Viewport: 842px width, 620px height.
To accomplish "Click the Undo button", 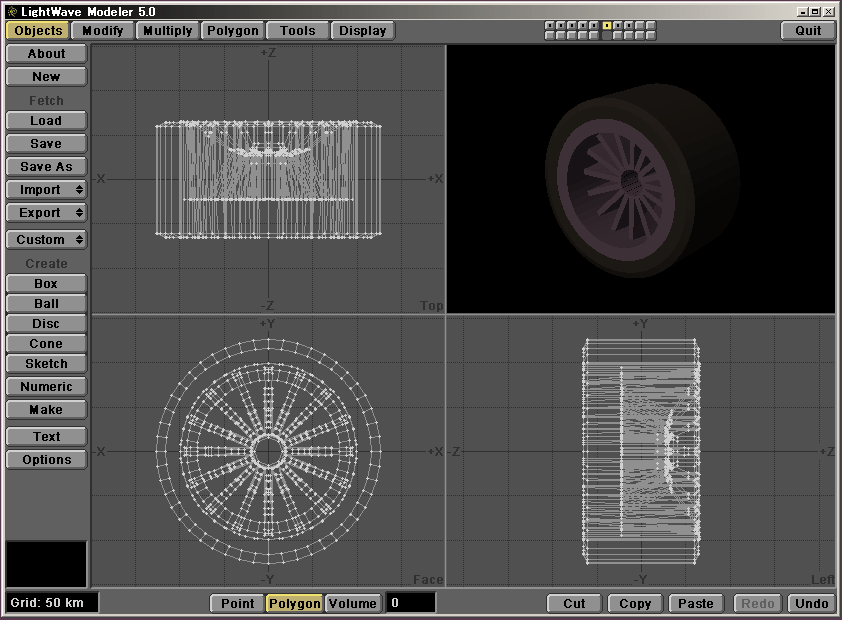I will [x=811, y=603].
